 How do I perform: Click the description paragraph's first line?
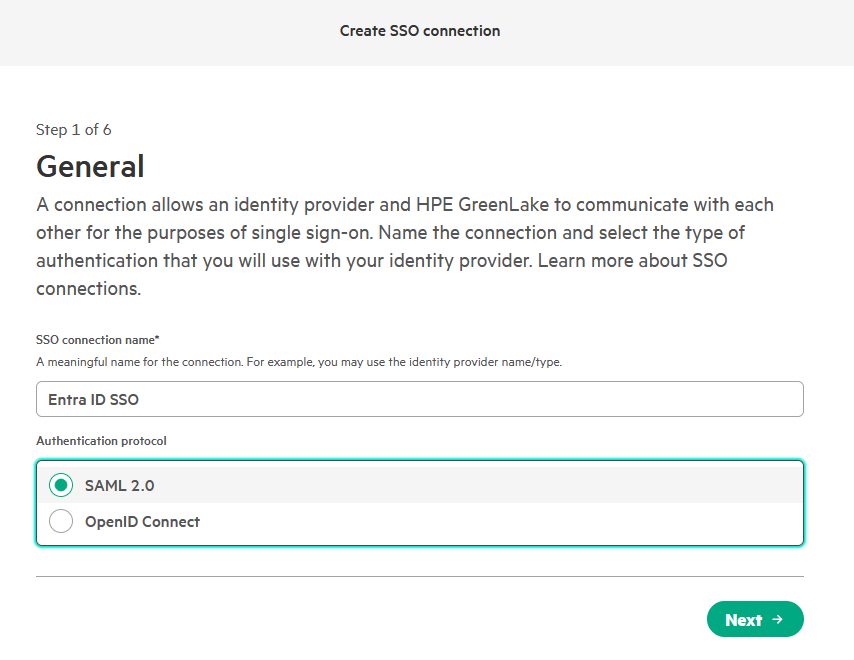(405, 205)
